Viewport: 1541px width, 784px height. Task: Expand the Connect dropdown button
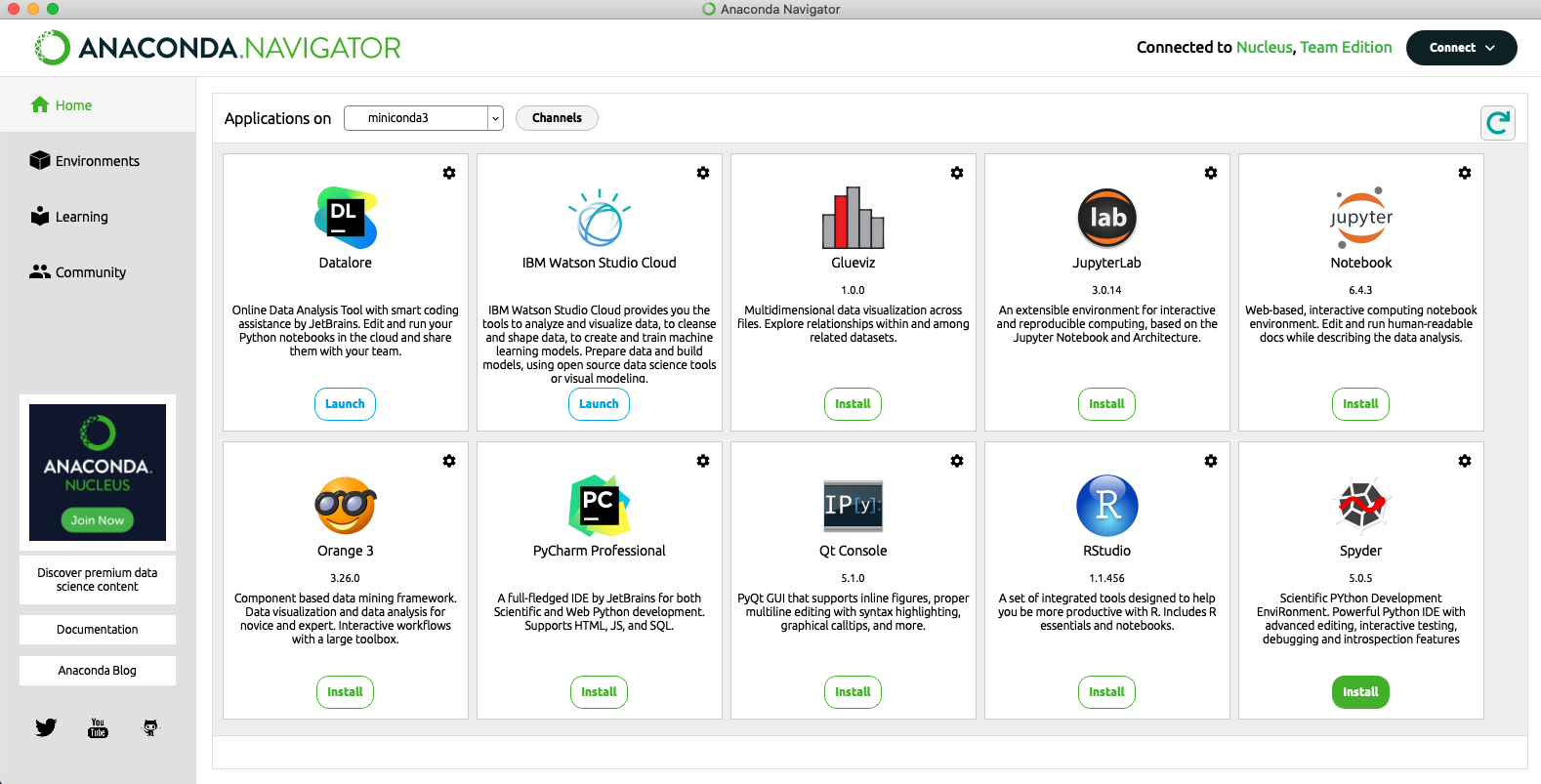1461,48
